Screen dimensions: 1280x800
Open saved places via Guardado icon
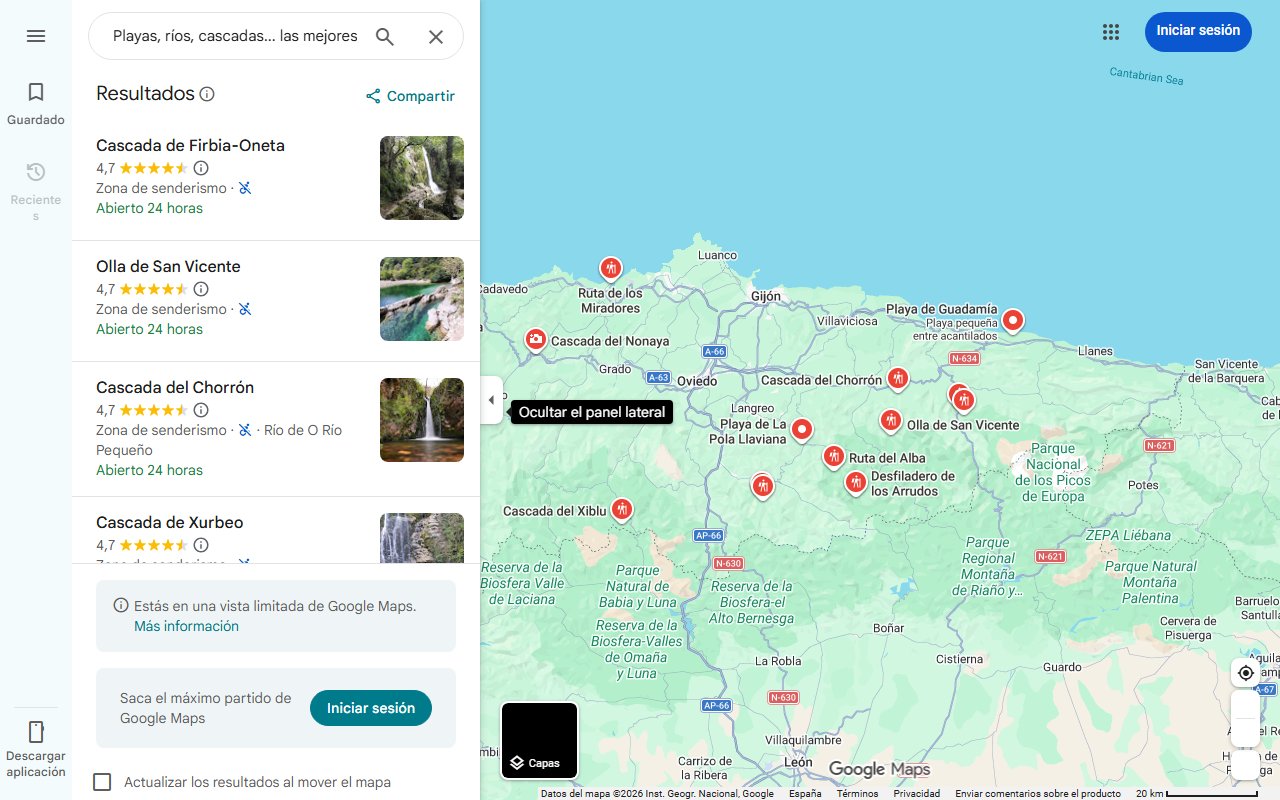click(36, 92)
